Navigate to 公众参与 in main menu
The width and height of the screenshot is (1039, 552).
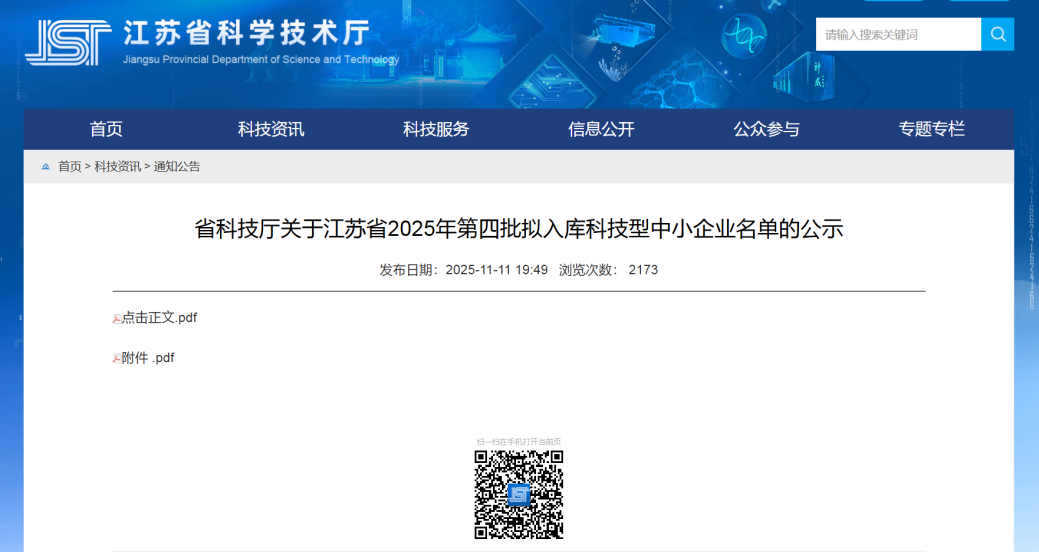click(x=766, y=129)
